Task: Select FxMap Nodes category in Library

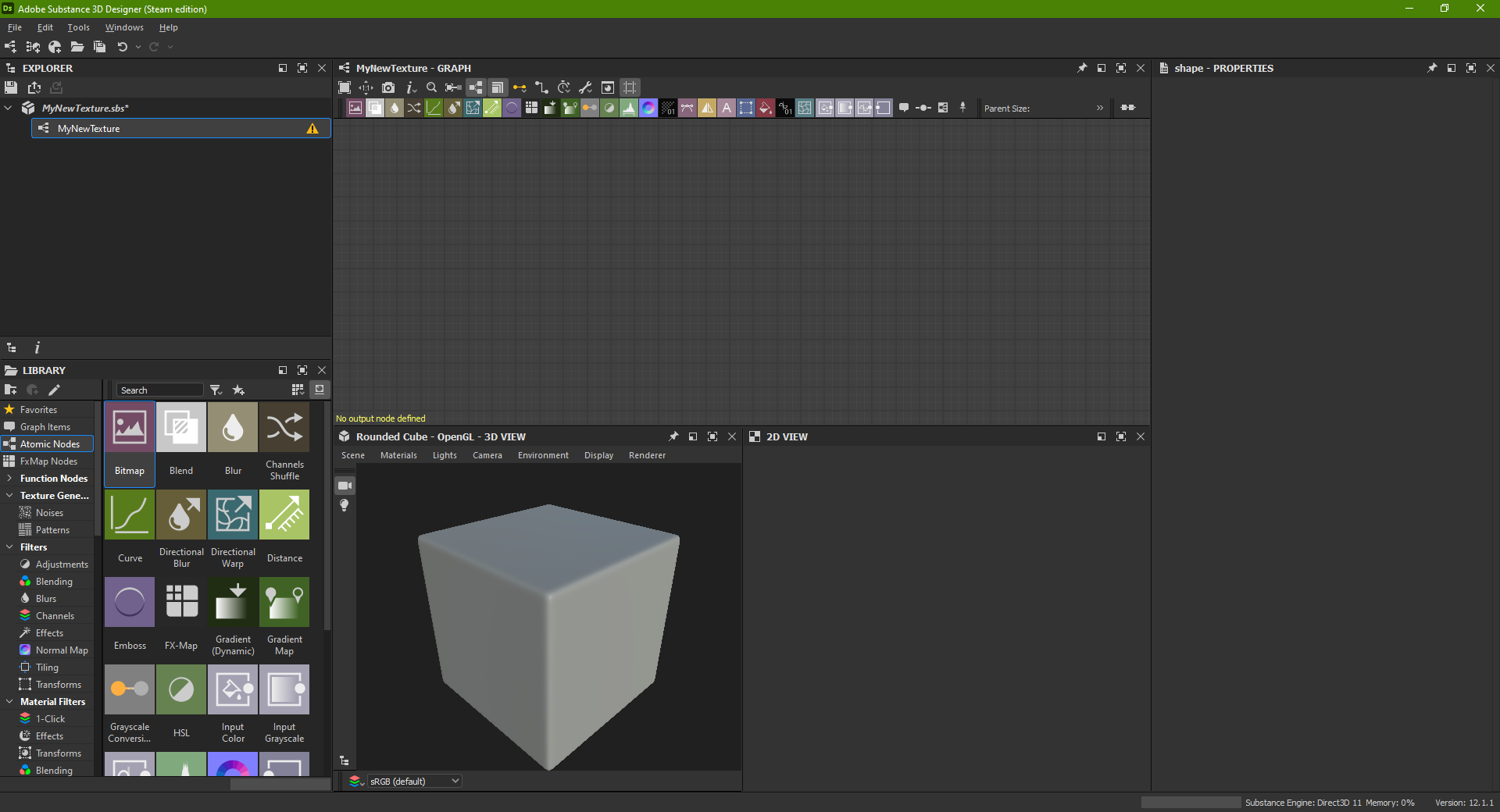Action: [x=47, y=461]
